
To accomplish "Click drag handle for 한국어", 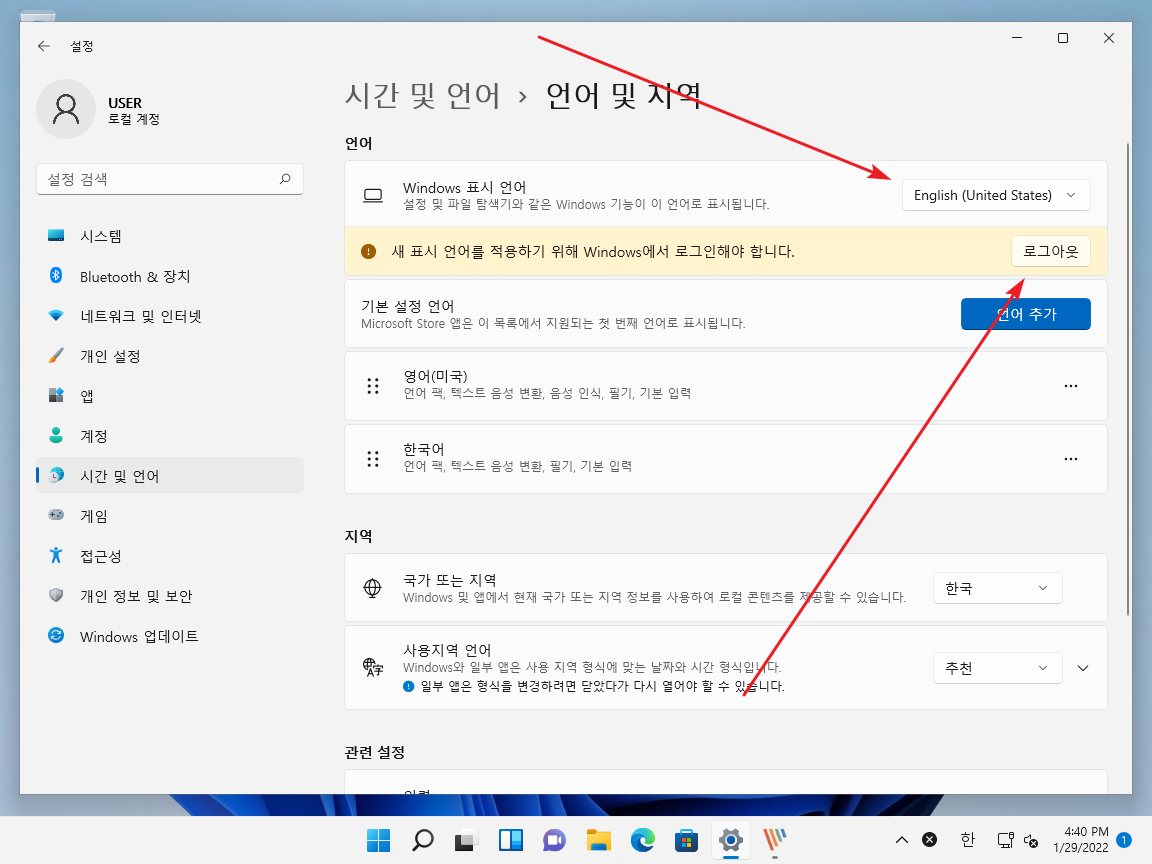I will tap(373, 459).
